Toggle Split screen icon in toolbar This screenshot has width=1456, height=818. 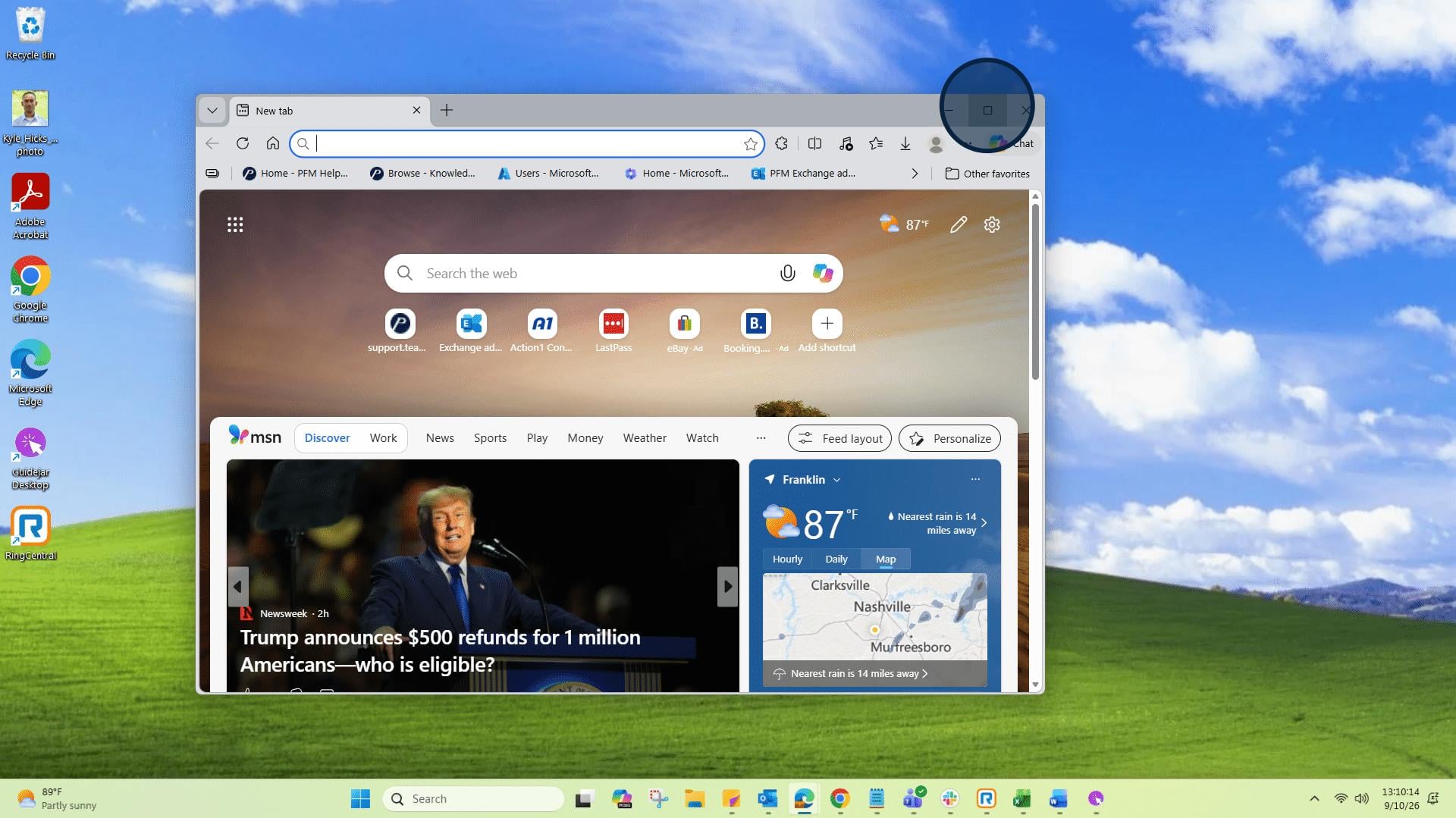tap(815, 143)
